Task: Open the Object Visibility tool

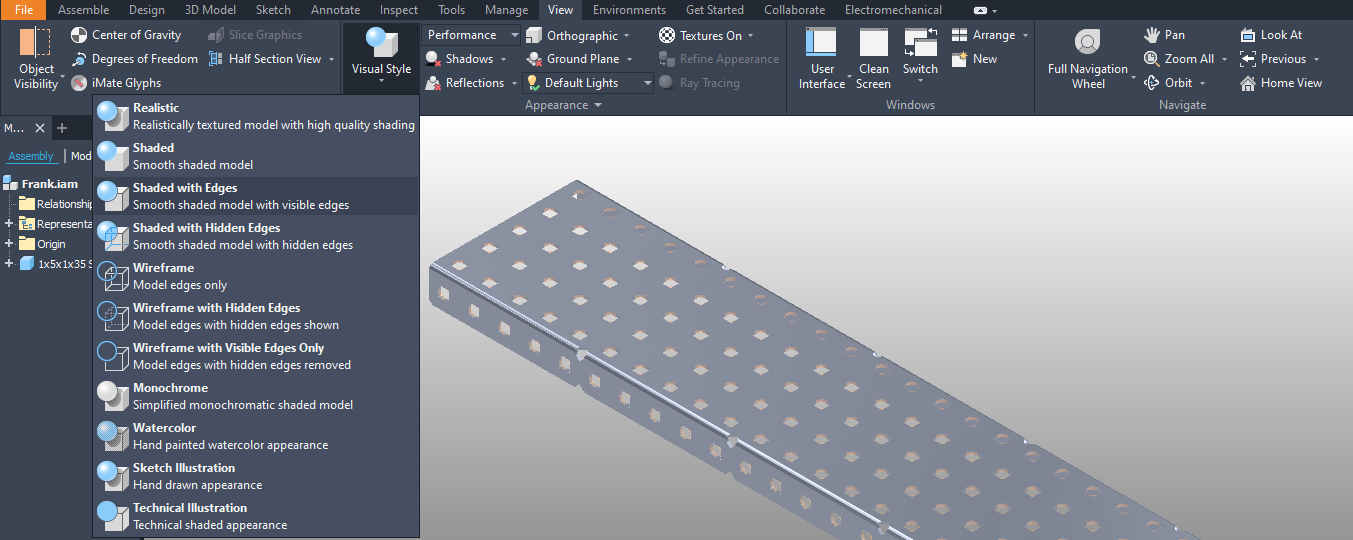Action: pos(36,59)
